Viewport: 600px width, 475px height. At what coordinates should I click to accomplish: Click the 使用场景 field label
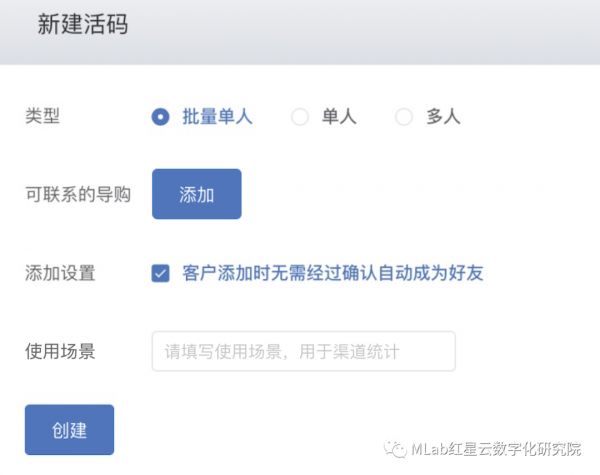click(x=60, y=351)
